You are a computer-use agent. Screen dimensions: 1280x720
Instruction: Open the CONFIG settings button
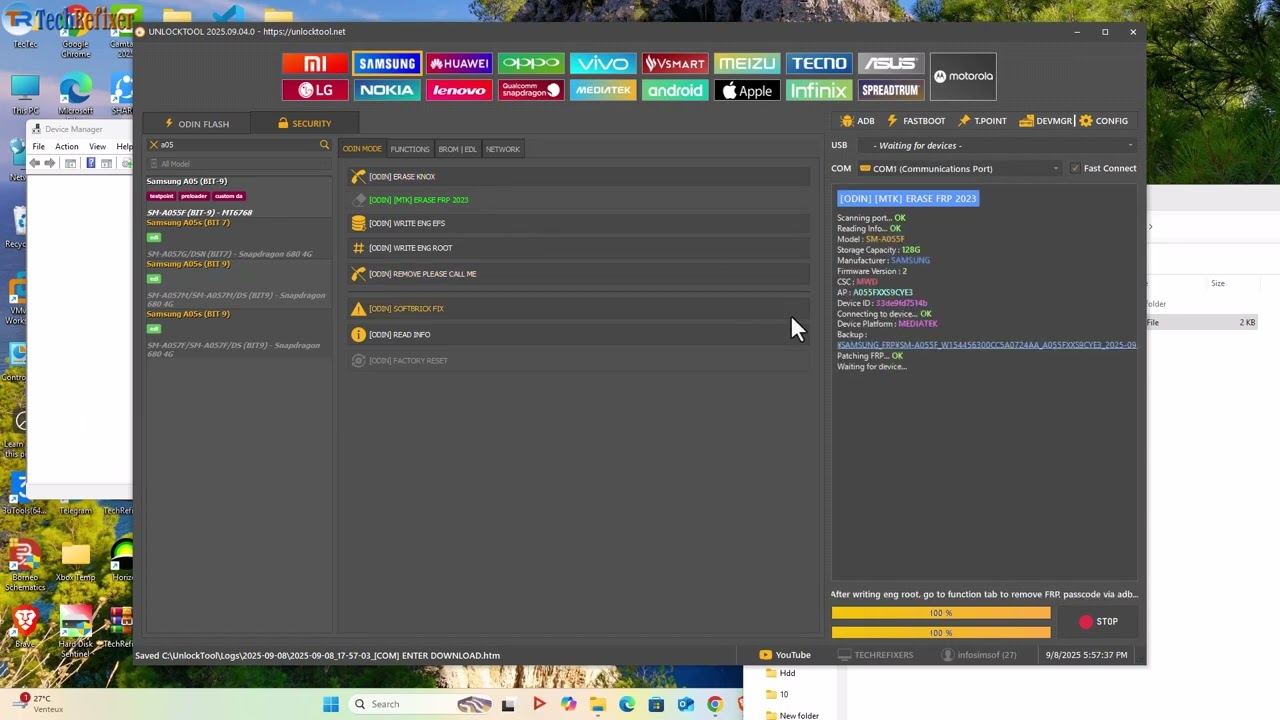pyautogui.click(x=1103, y=121)
